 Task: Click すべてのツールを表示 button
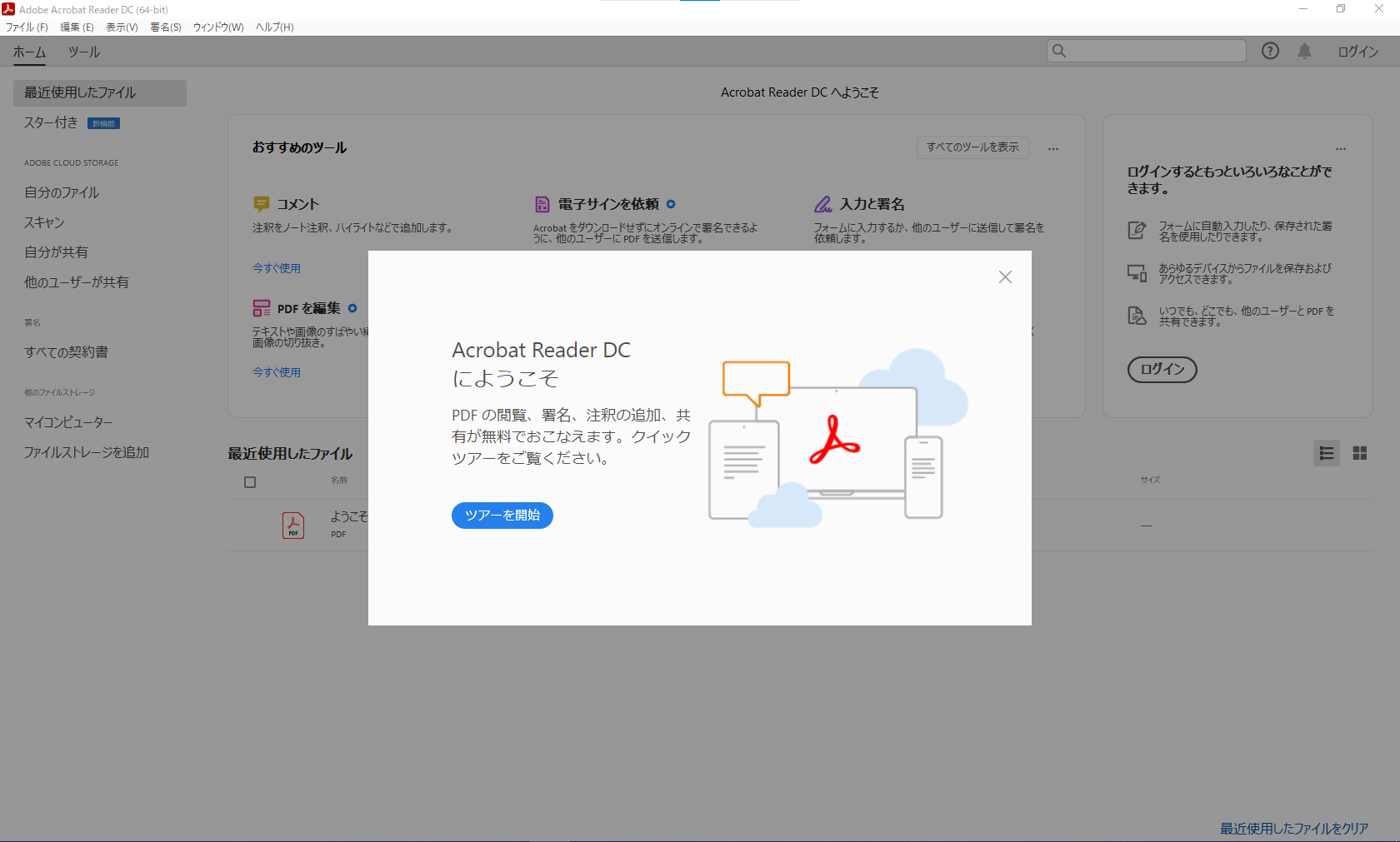pyautogui.click(x=972, y=147)
